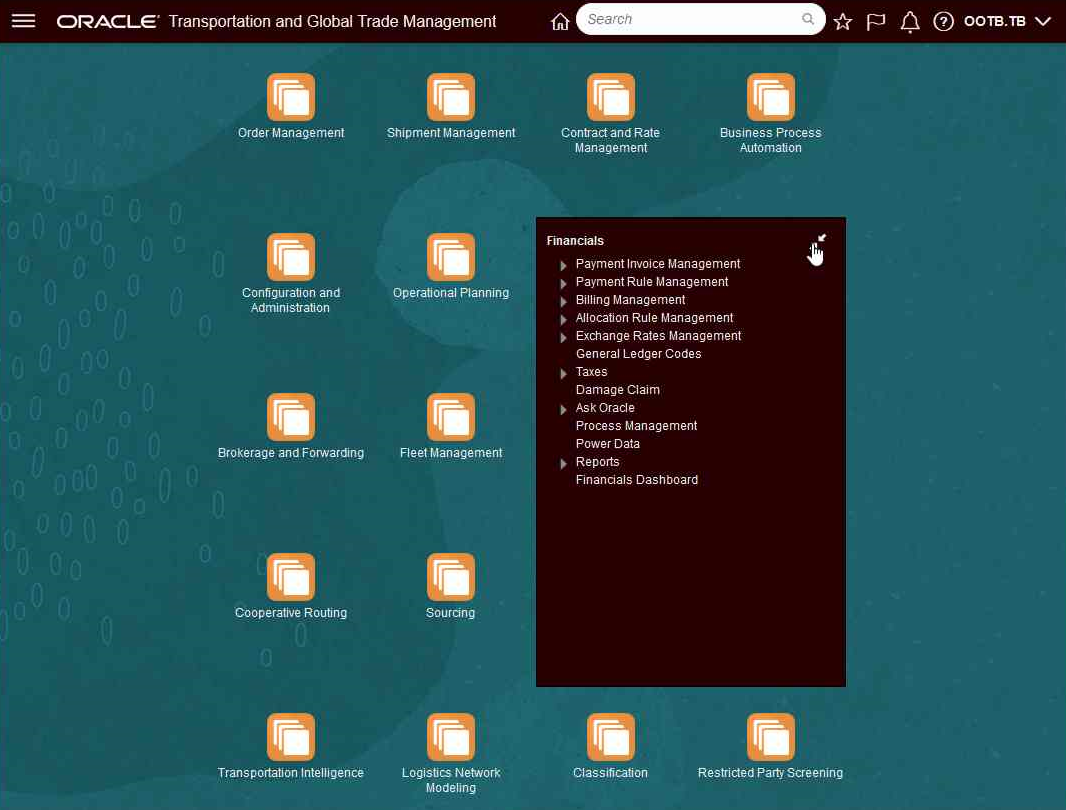Viewport: 1066px width, 810px height.
Task: Click the Financials panel title
Action: click(574, 241)
